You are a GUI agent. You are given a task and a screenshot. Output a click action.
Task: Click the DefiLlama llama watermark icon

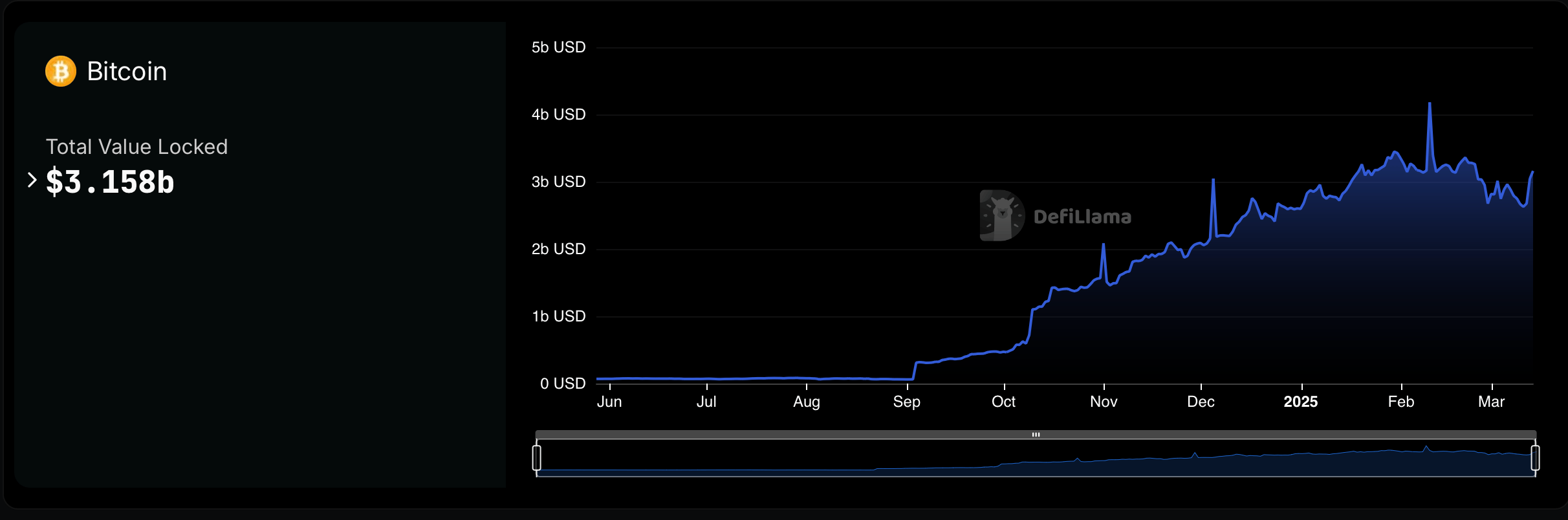pyautogui.click(x=1001, y=215)
